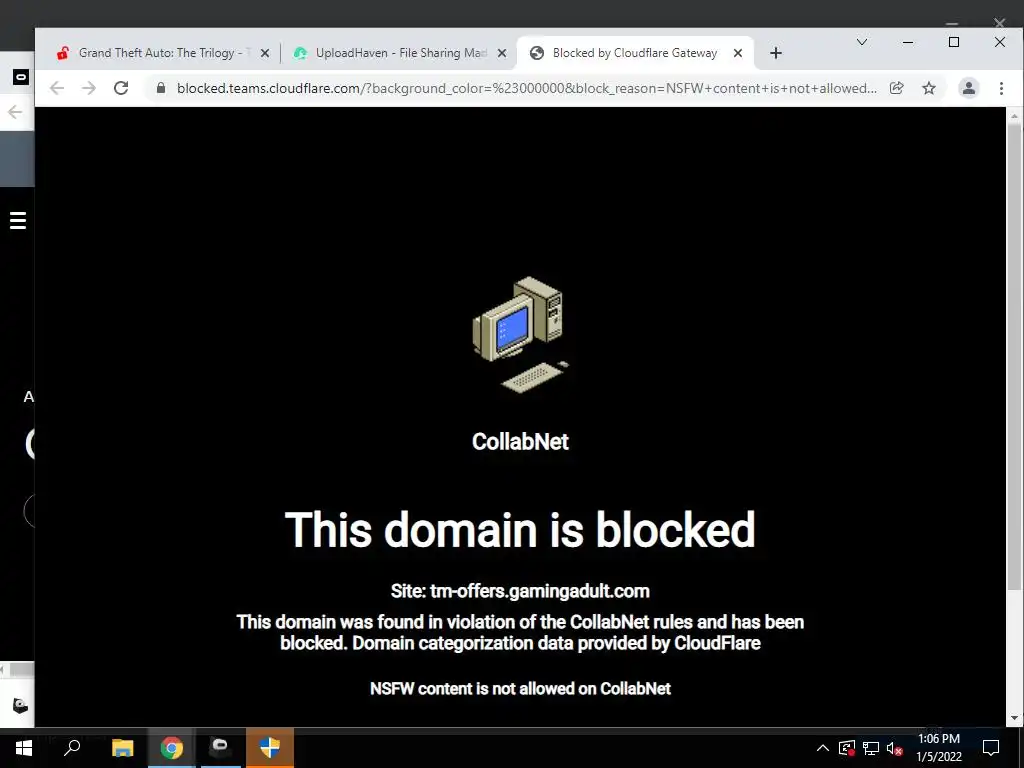
Task: View site lock security info
Action: click(x=161, y=88)
